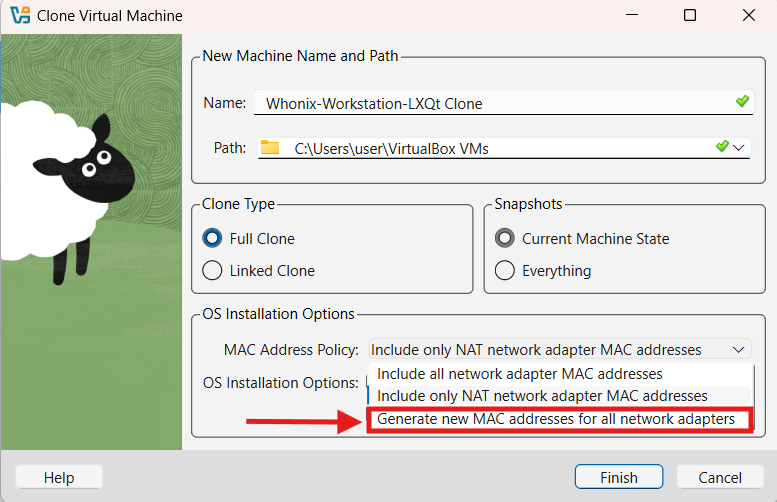The image size is (777, 502).
Task: Click the folder icon in Path field
Action: click(x=270, y=148)
